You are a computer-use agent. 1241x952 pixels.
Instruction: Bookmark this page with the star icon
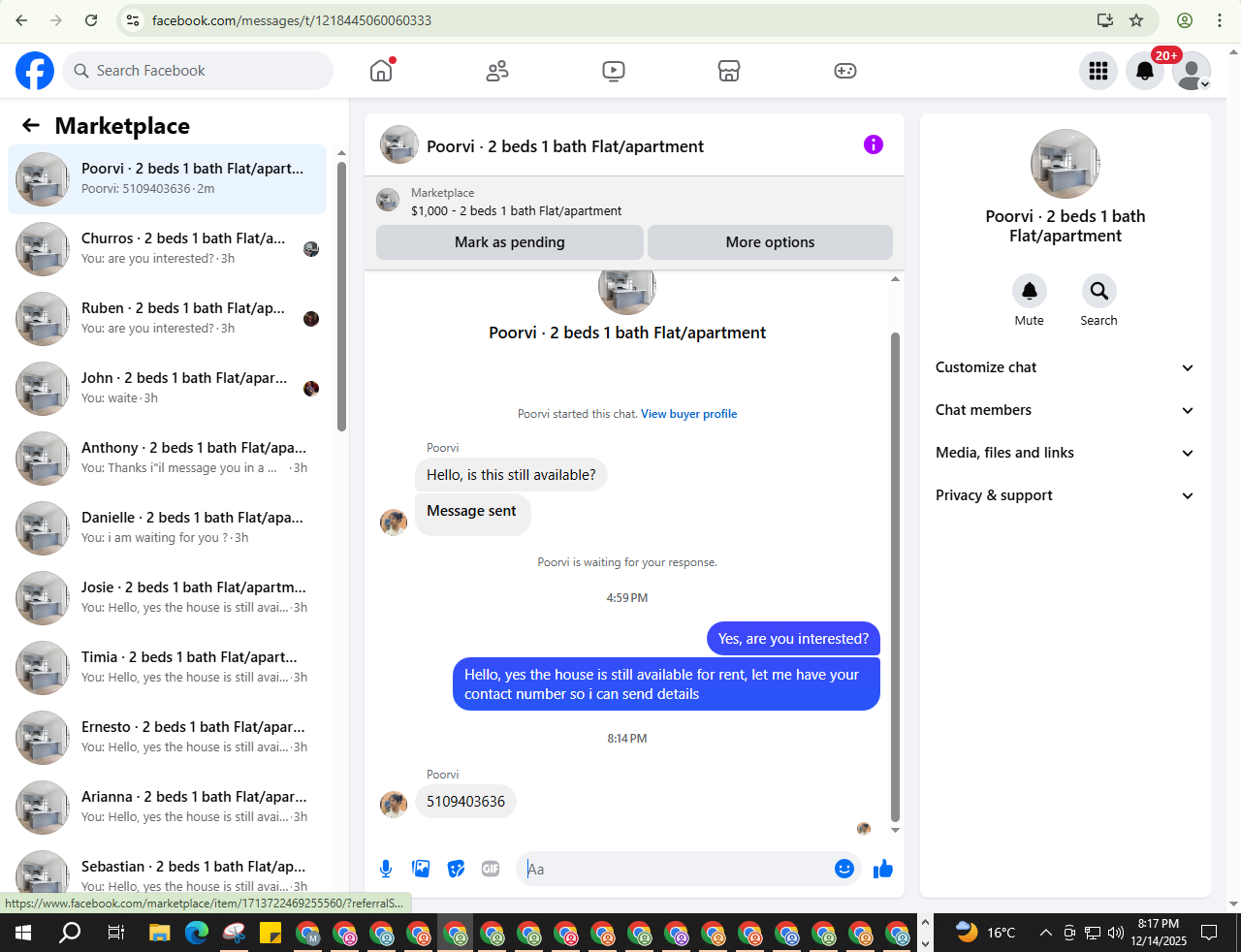click(1137, 20)
